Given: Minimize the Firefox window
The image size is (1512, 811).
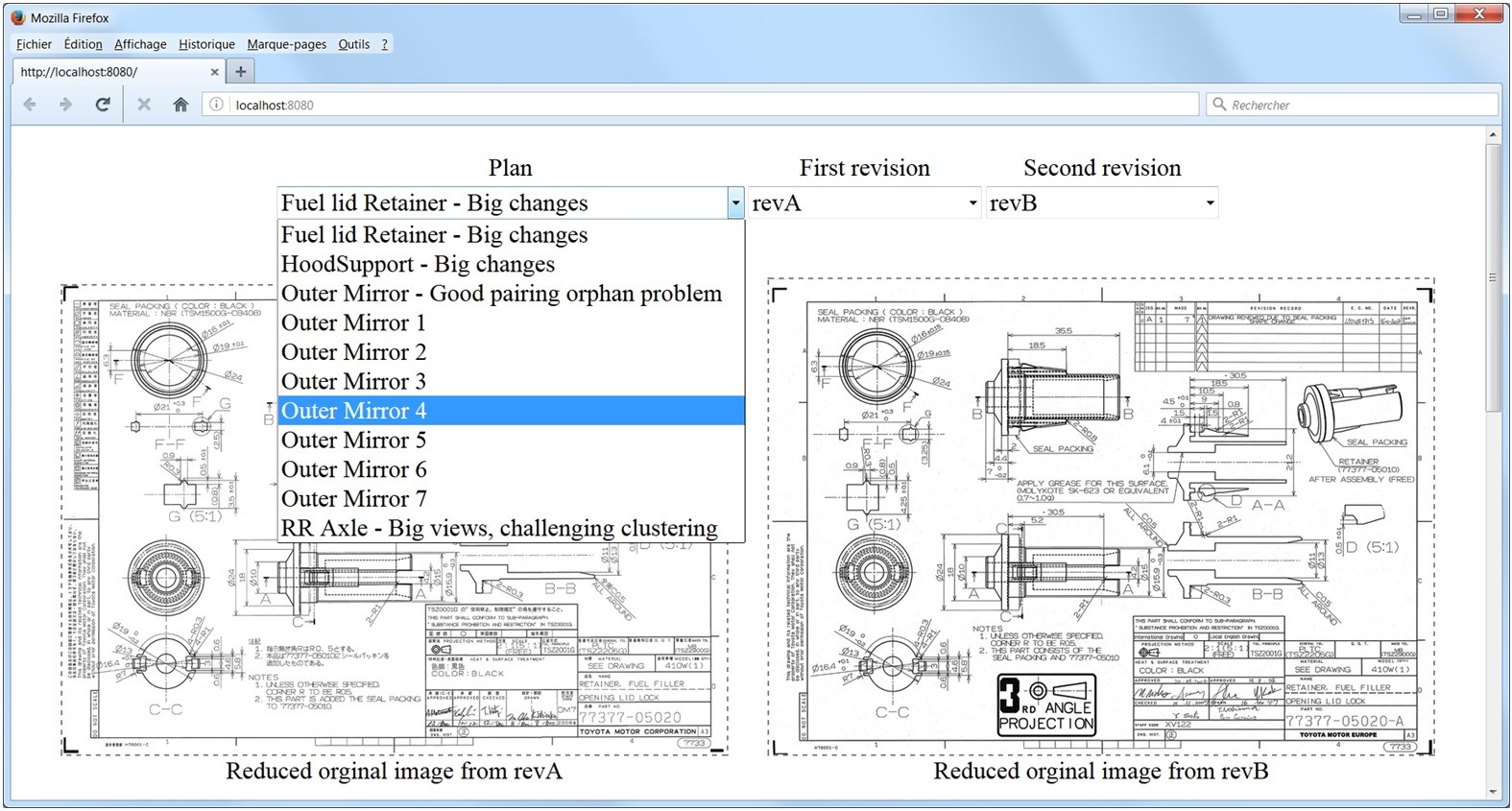Looking at the screenshot, I should click(x=1413, y=13).
